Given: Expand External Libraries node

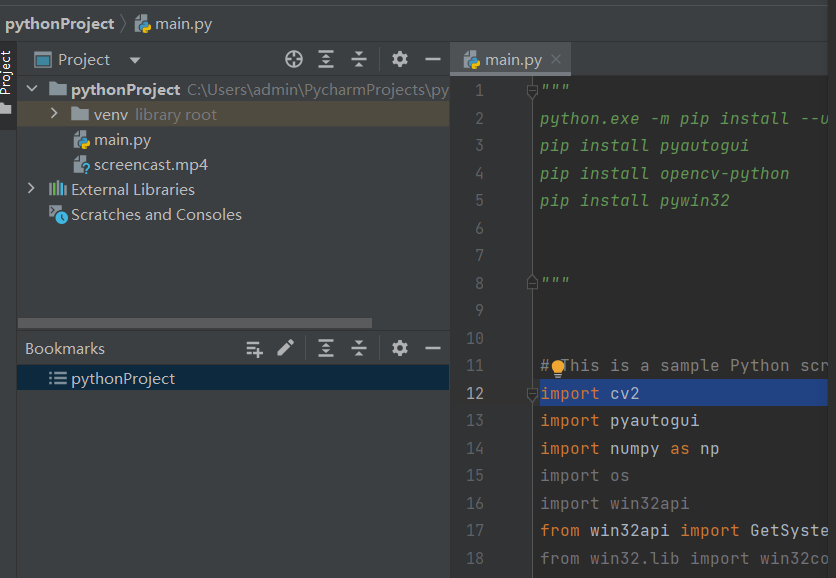Looking at the screenshot, I should coord(31,189).
